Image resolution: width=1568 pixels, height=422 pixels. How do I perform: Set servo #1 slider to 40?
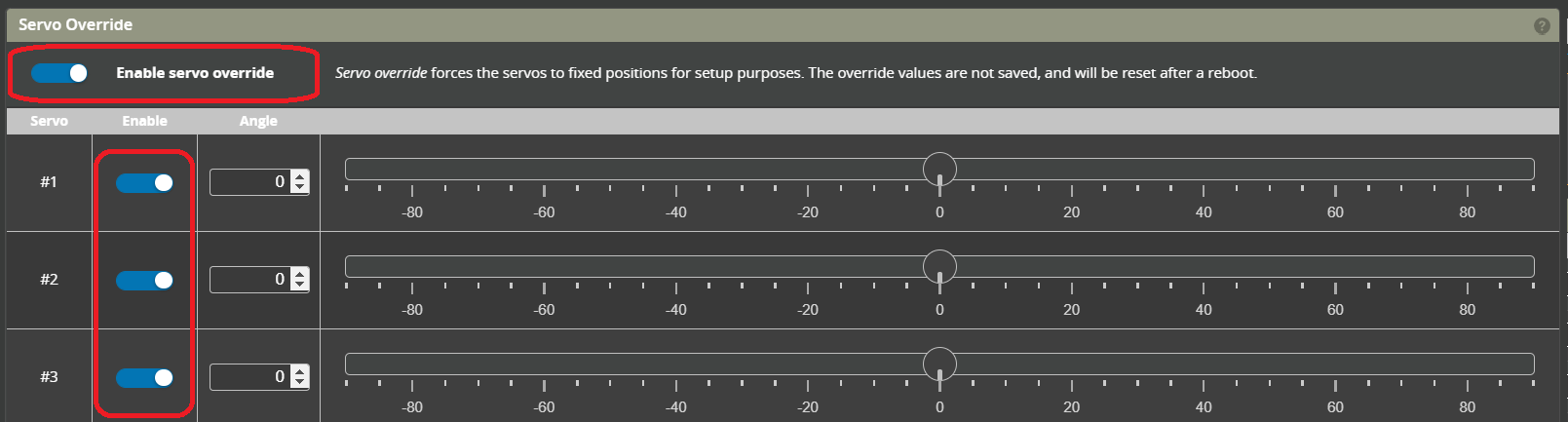[x=1204, y=169]
